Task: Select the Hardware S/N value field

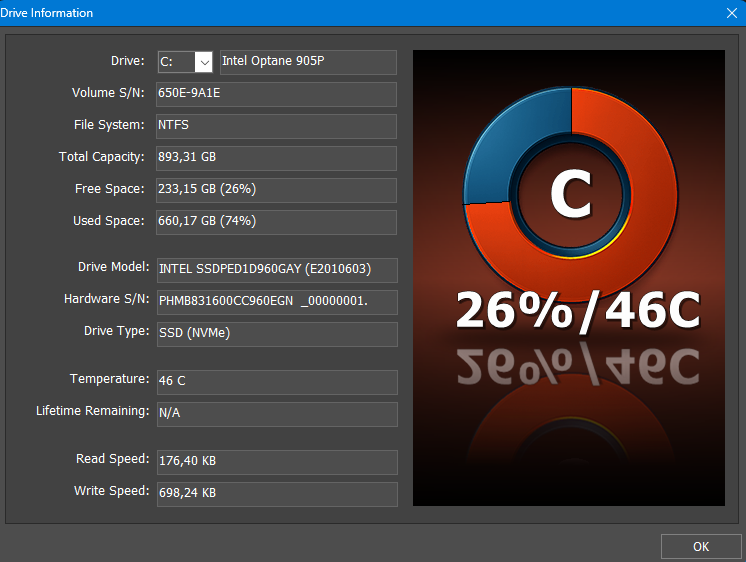Action: pyautogui.click(x=276, y=302)
